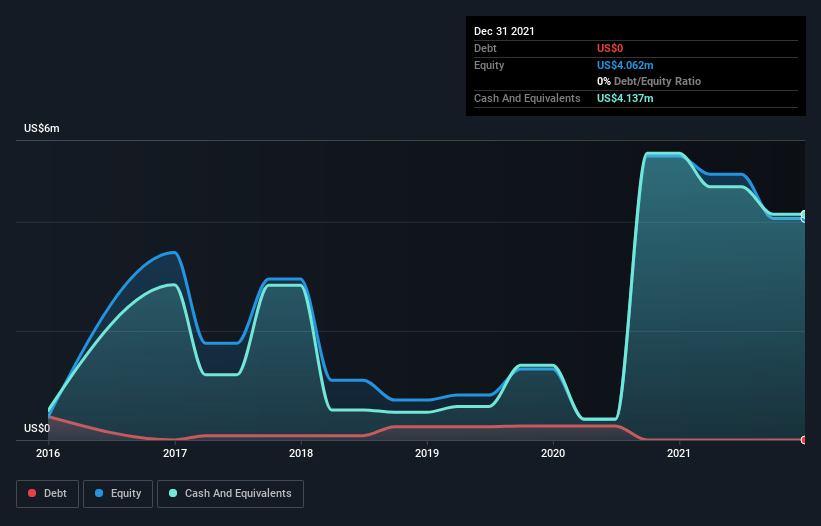Screen dimensions: 821x526
Task: Click the 2017 x-axis label
Action: coord(175,453)
